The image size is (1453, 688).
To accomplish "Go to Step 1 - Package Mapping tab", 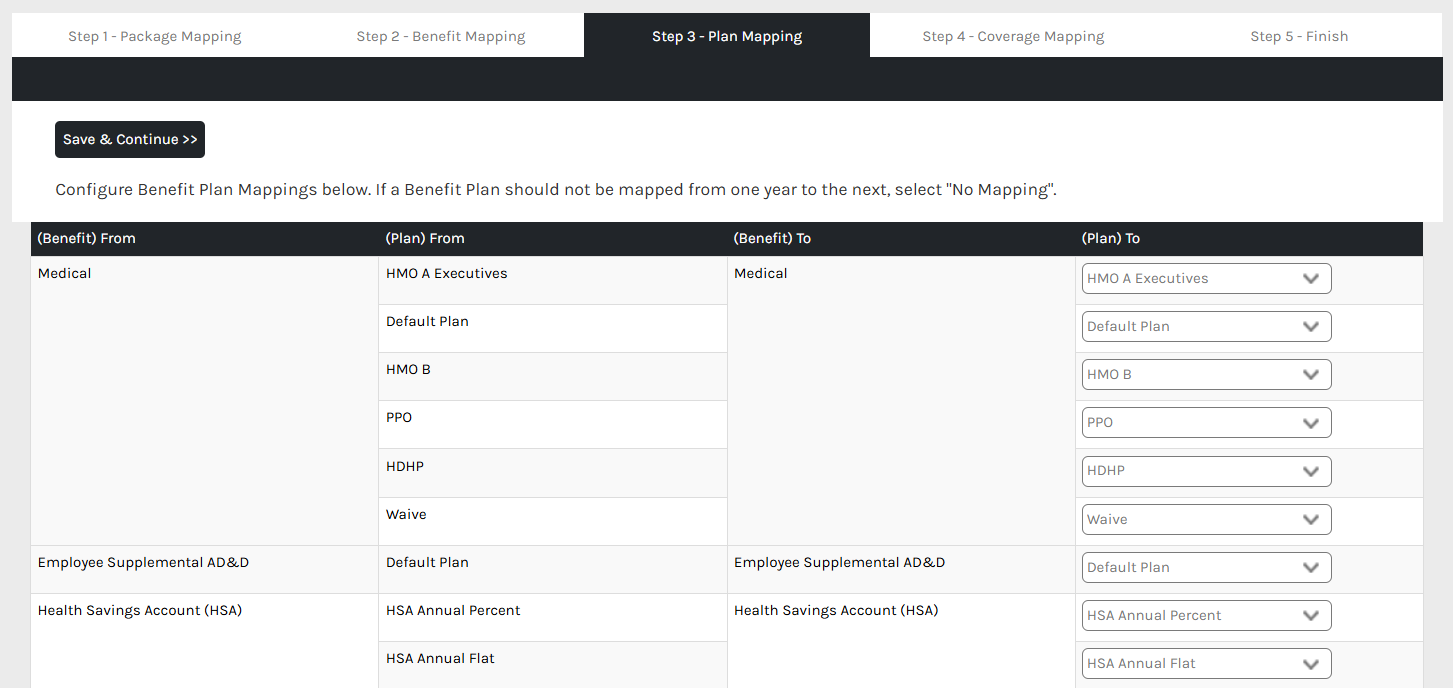I will (155, 36).
